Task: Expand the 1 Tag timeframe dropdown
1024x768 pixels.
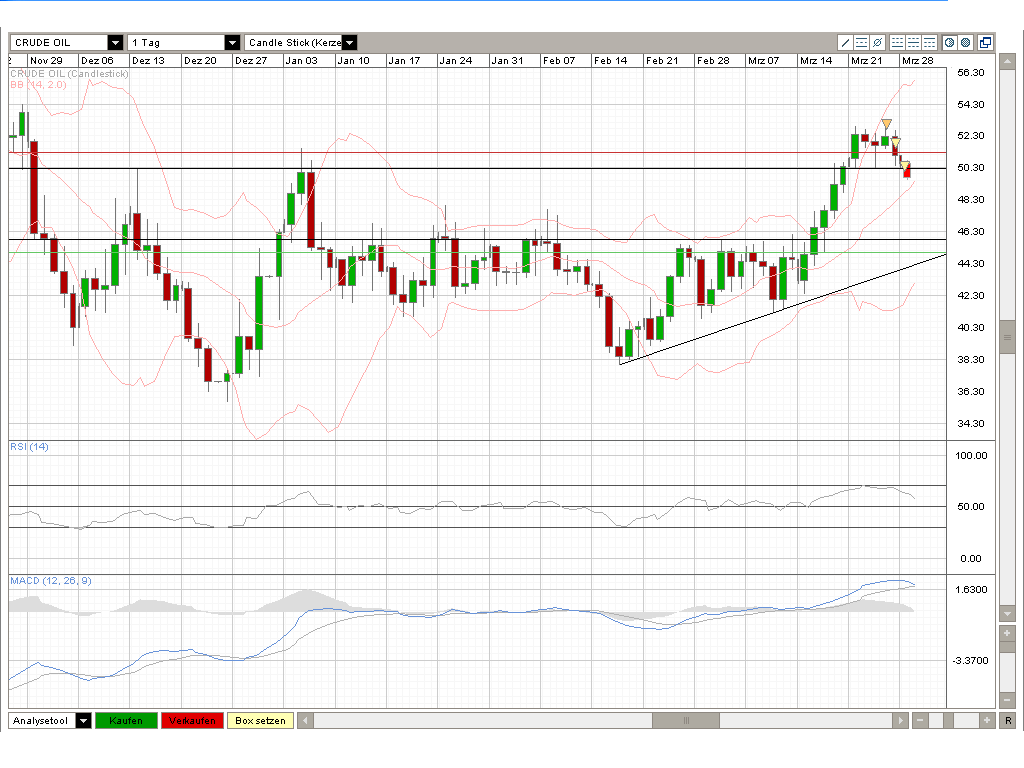Action: click(x=232, y=42)
